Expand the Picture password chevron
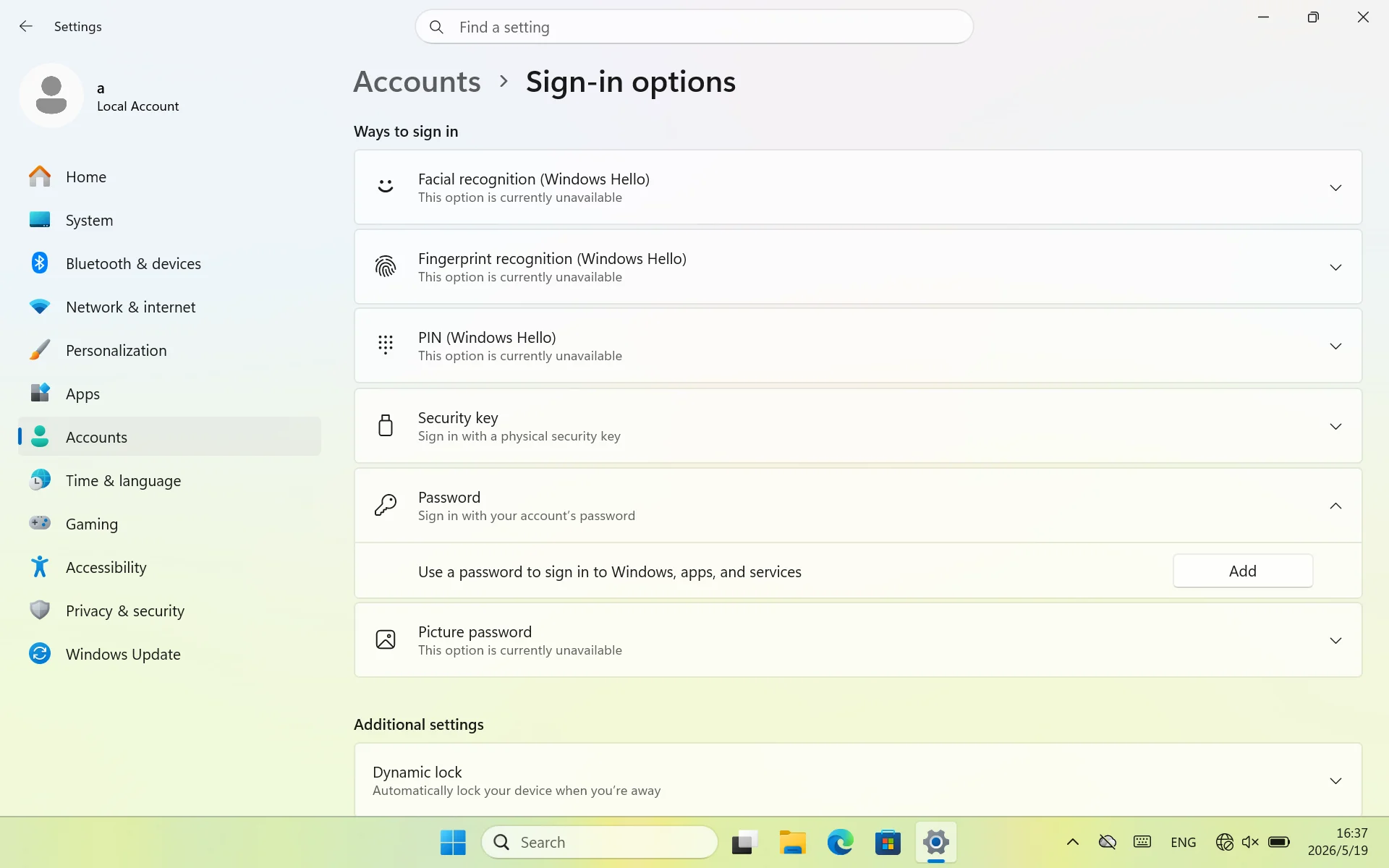 [1335, 640]
